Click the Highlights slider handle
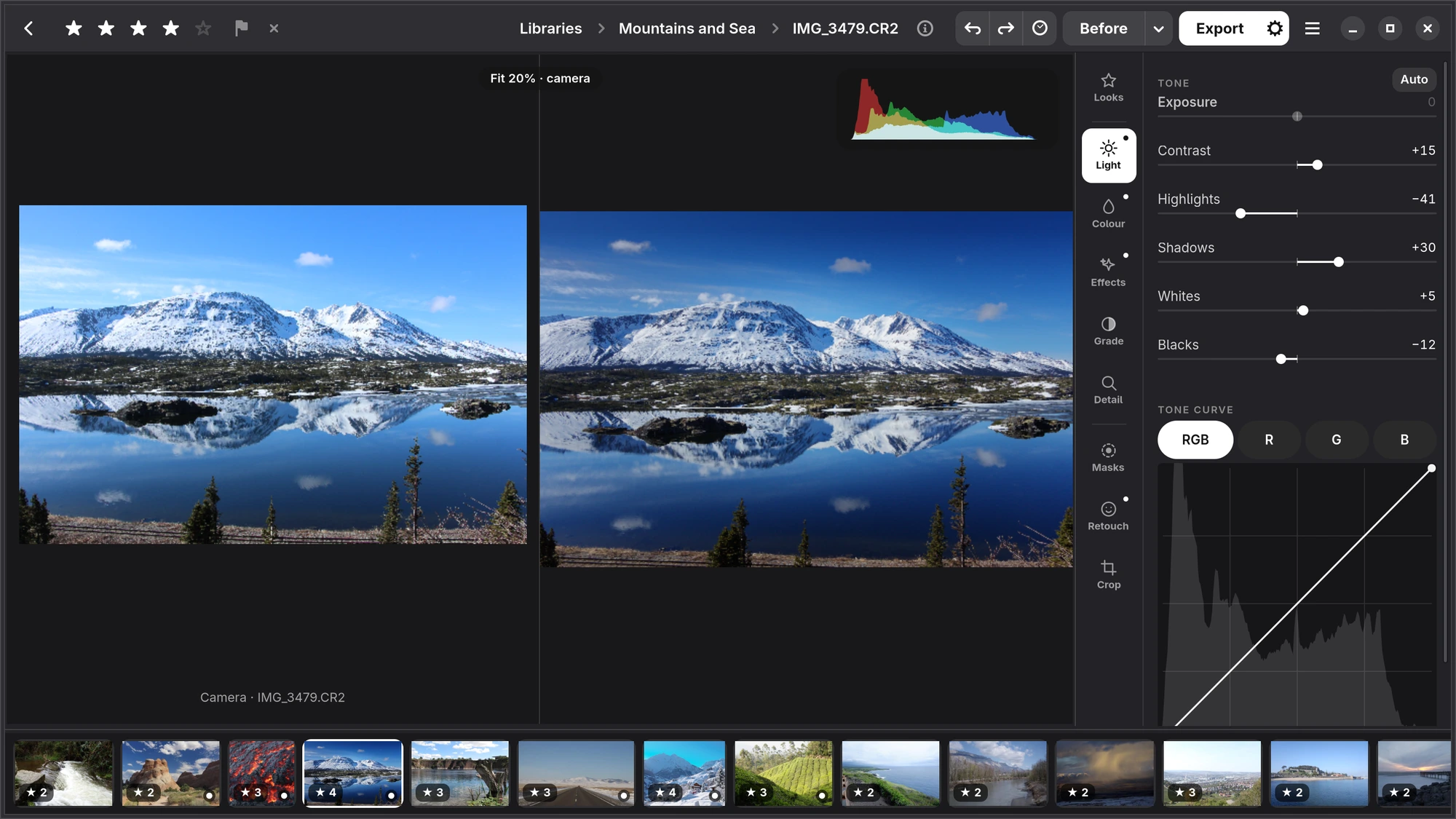Image resolution: width=1456 pixels, height=819 pixels. pos(1241,213)
